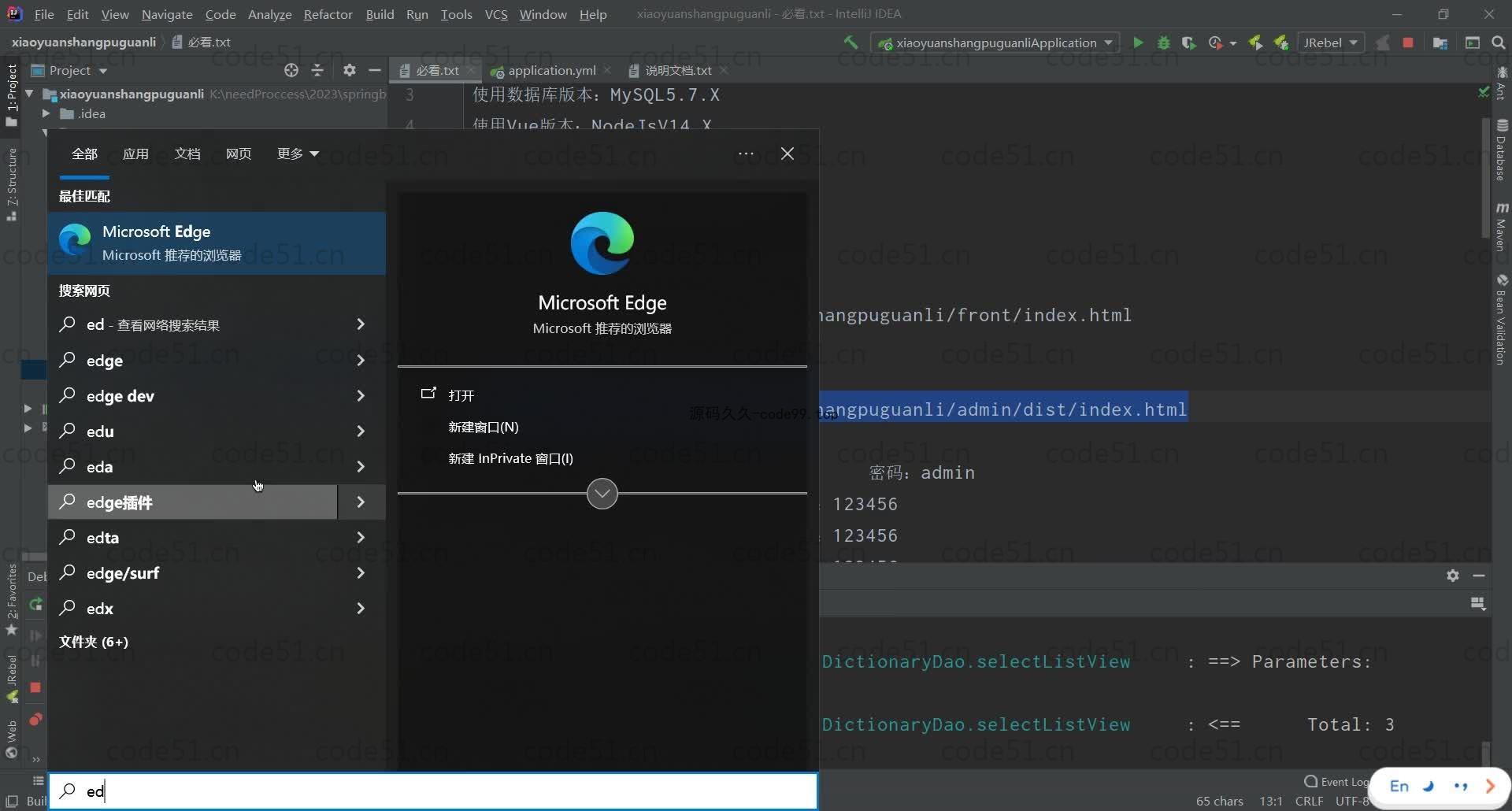This screenshot has height=811, width=1512.
Task: Select the 应用 search filter tab
Action: (x=135, y=154)
